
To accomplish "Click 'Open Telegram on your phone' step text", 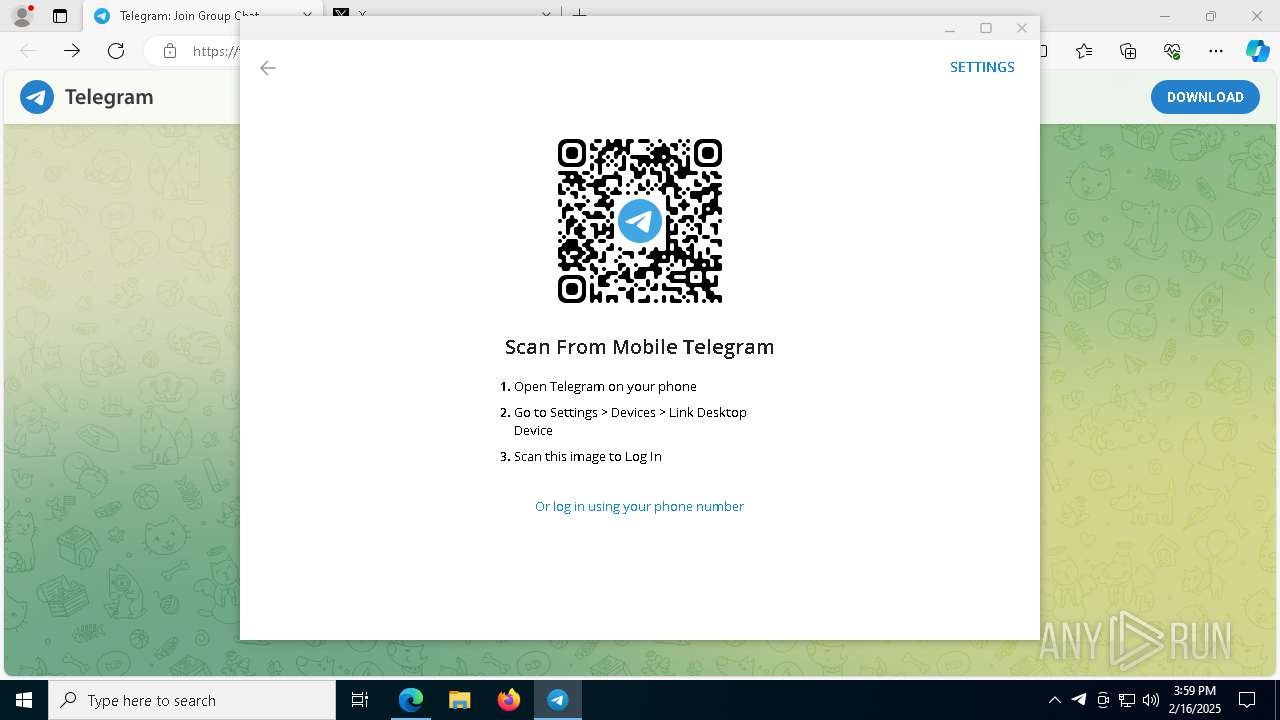I will click(605, 386).
